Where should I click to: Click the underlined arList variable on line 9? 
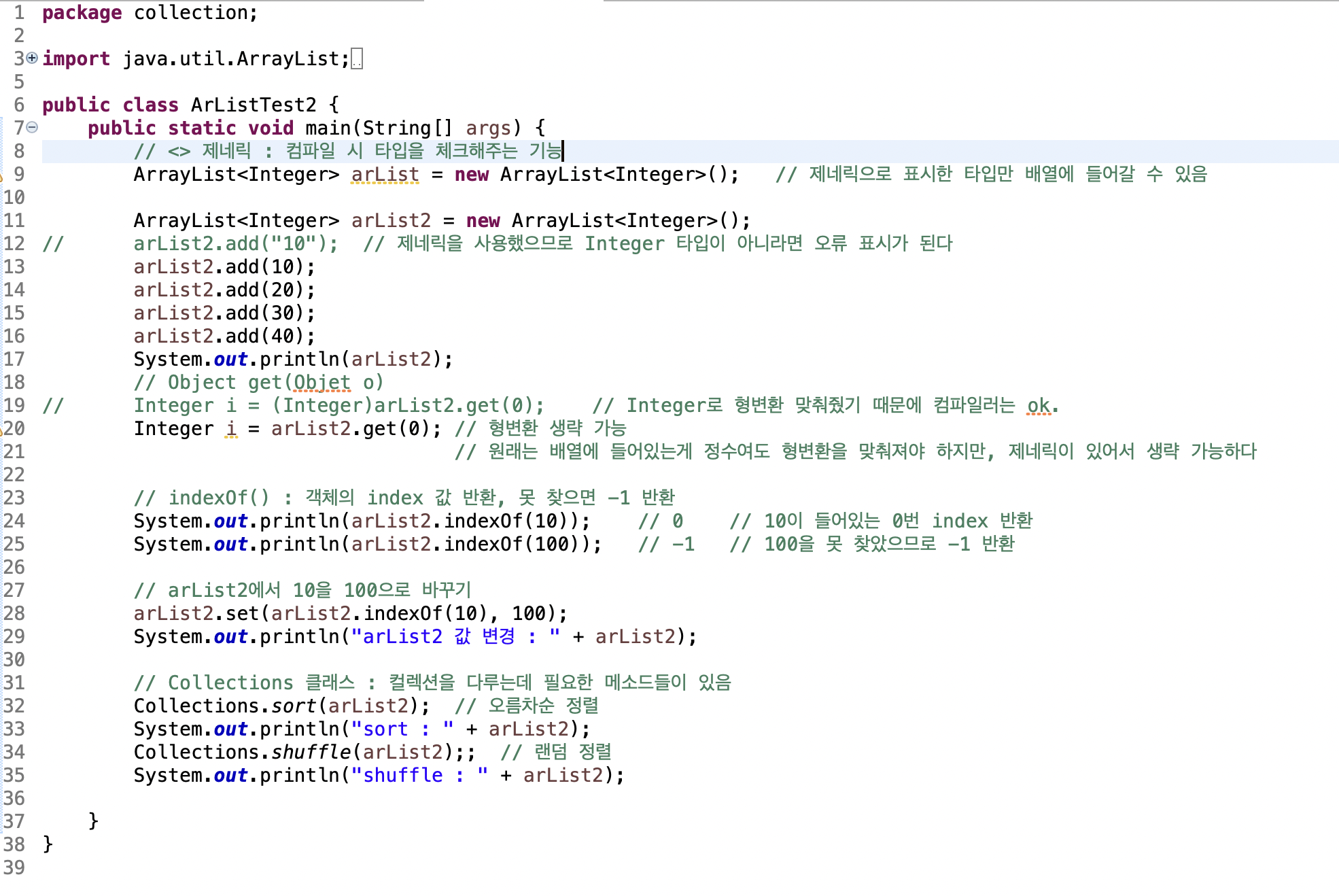click(x=385, y=175)
